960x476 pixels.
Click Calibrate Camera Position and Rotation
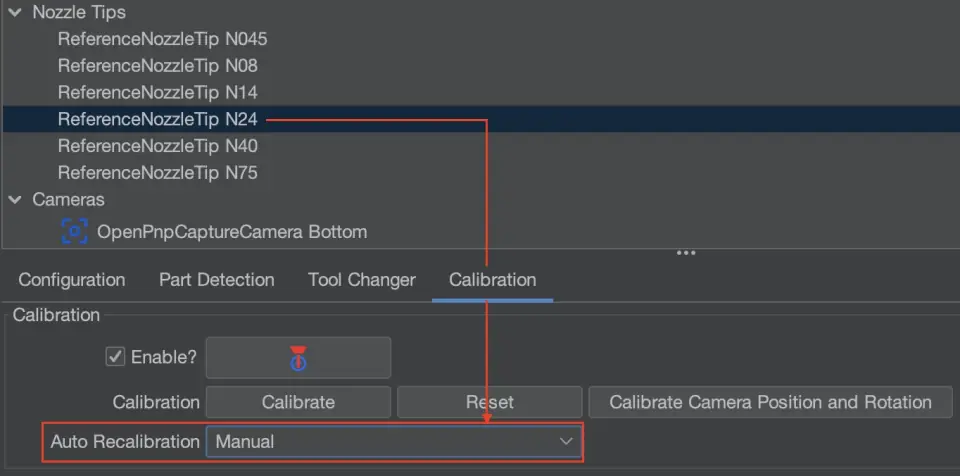(x=770, y=402)
